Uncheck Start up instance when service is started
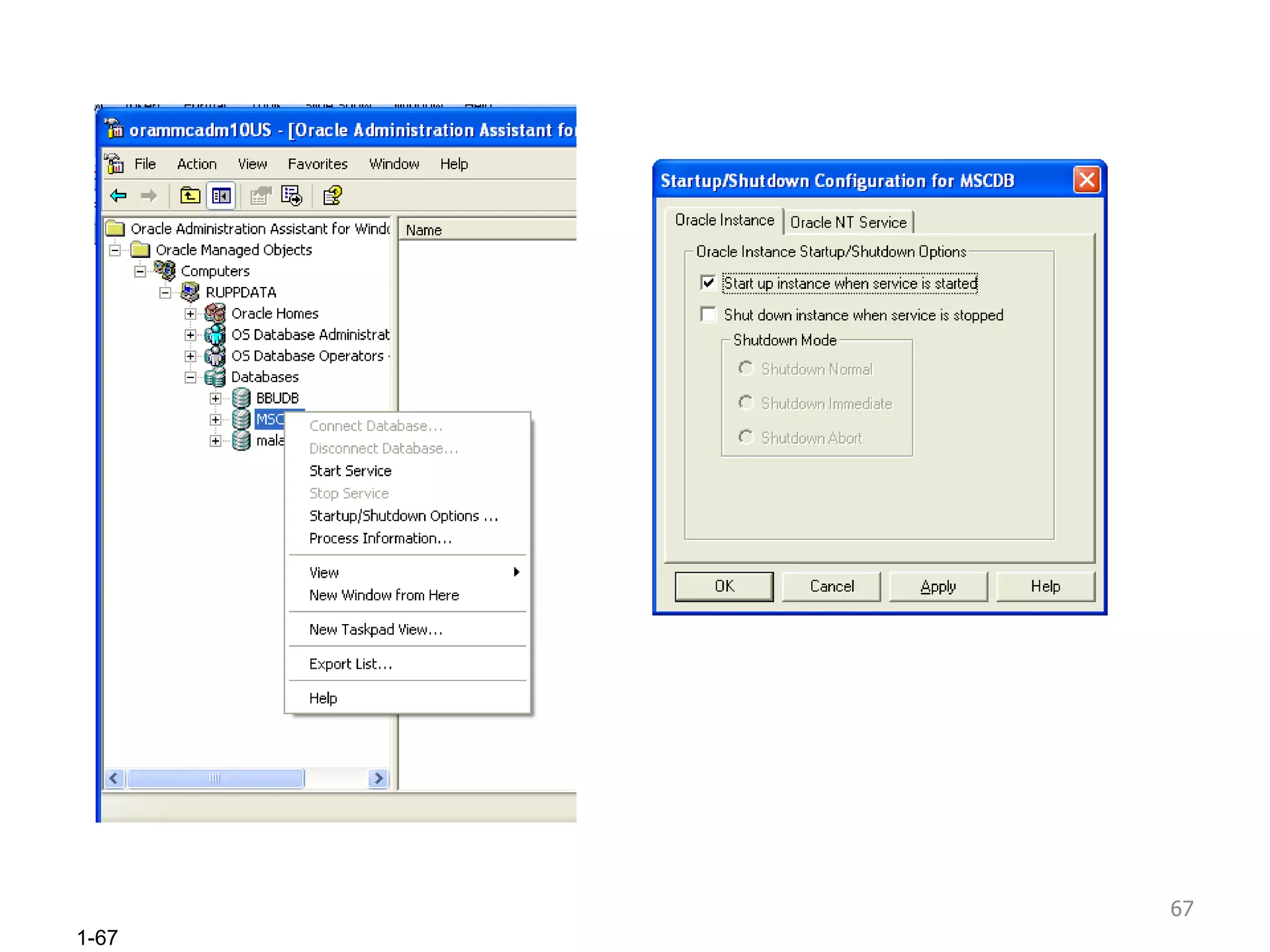The height and width of the screenshot is (952, 1270). [708, 283]
